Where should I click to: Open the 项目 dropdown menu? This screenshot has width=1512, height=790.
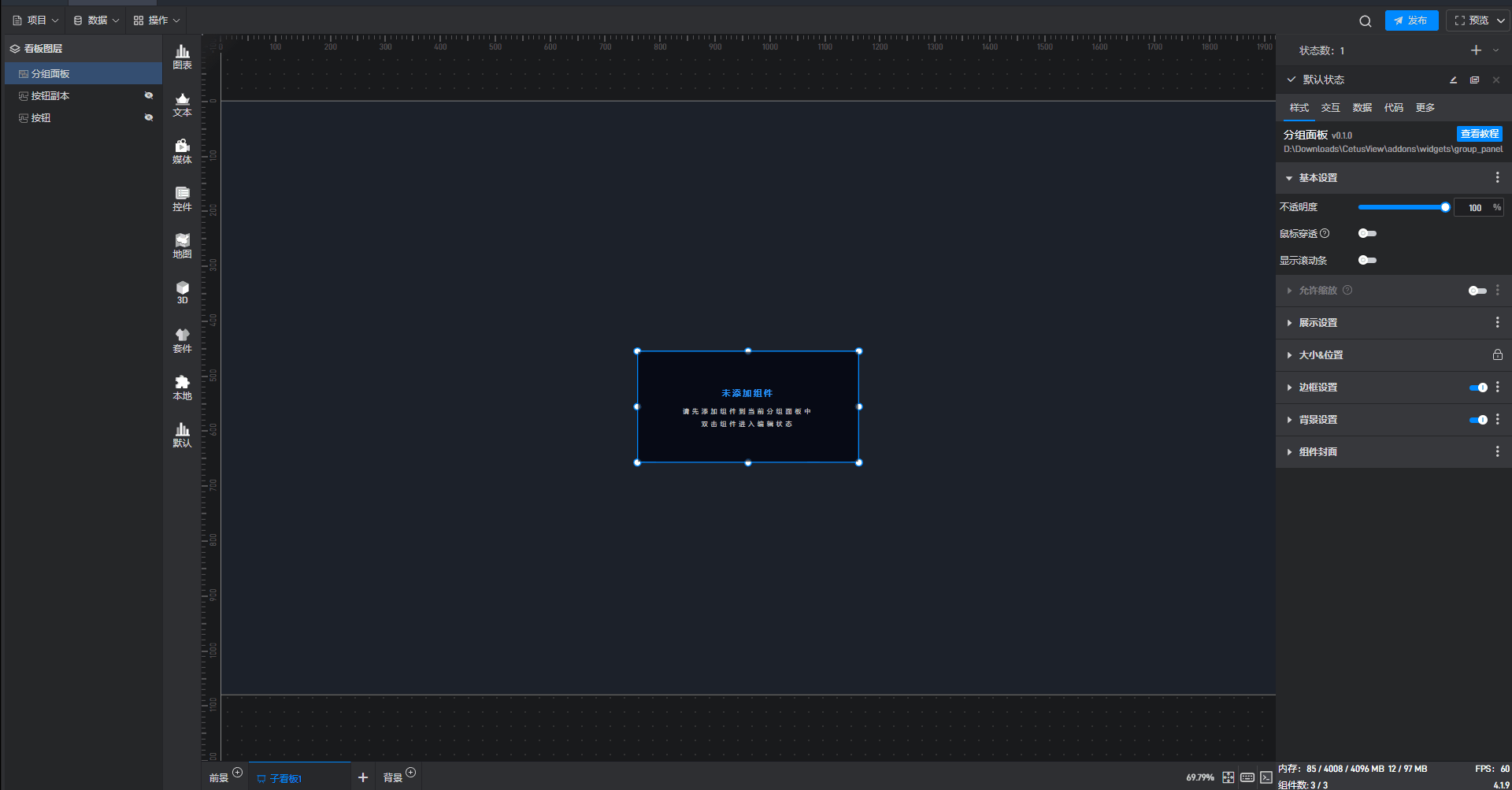36,20
